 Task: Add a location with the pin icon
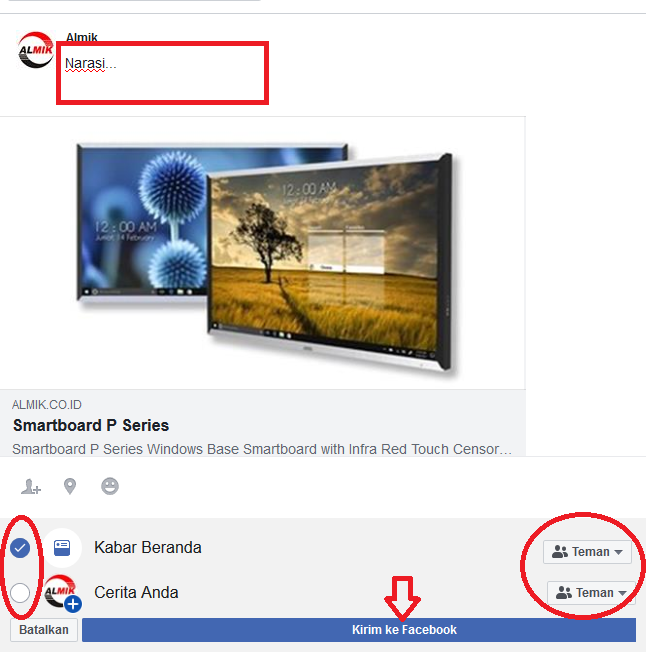coord(70,486)
